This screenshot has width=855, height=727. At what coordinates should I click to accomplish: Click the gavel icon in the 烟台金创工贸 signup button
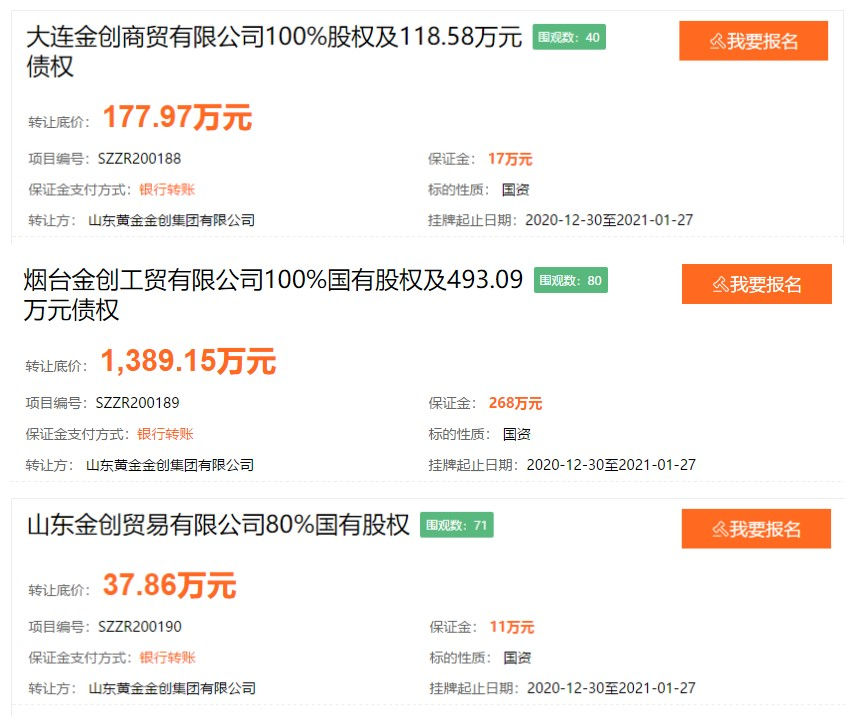pyautogui.click(x=719, y=285)
